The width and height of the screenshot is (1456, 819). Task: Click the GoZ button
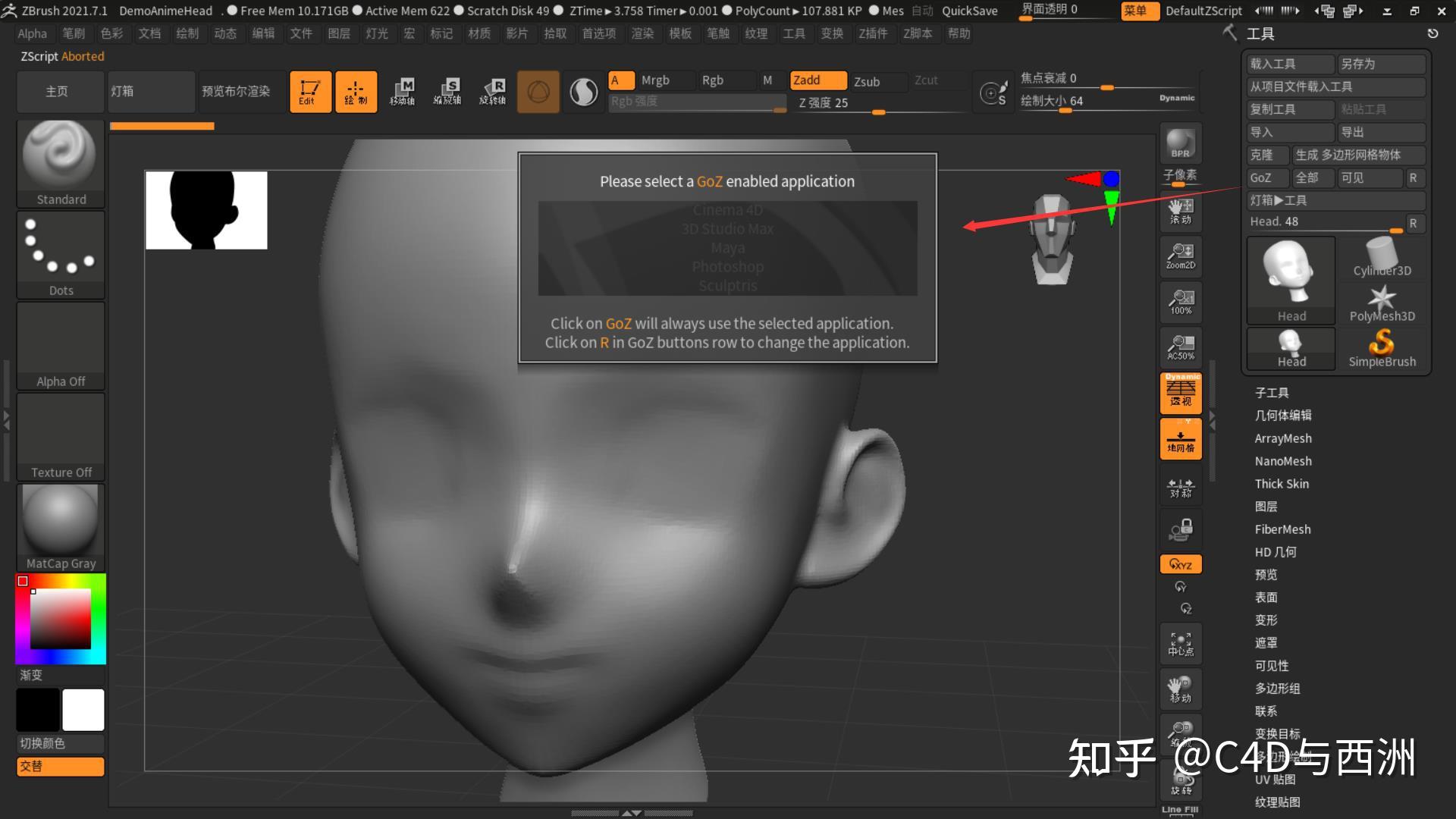(x=1265, y=177)
